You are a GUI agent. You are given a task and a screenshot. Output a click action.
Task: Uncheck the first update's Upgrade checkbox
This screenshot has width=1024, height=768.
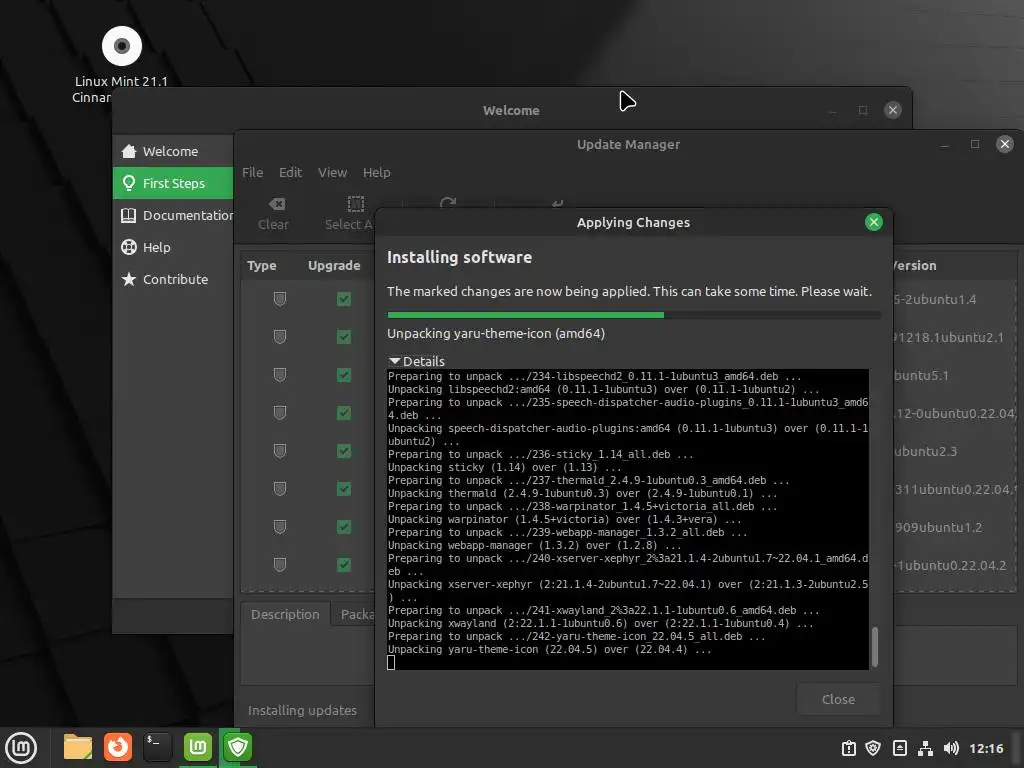(344, 299)
